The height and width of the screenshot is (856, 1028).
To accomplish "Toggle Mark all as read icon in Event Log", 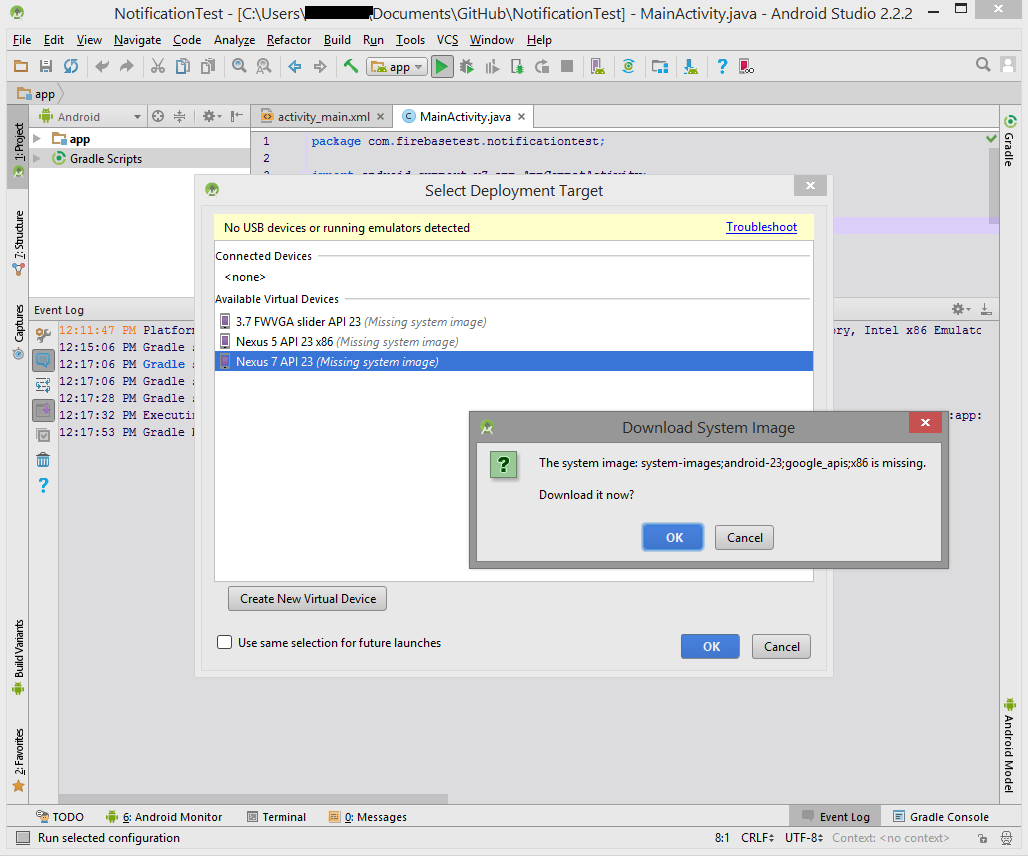I will coord(43,435).
